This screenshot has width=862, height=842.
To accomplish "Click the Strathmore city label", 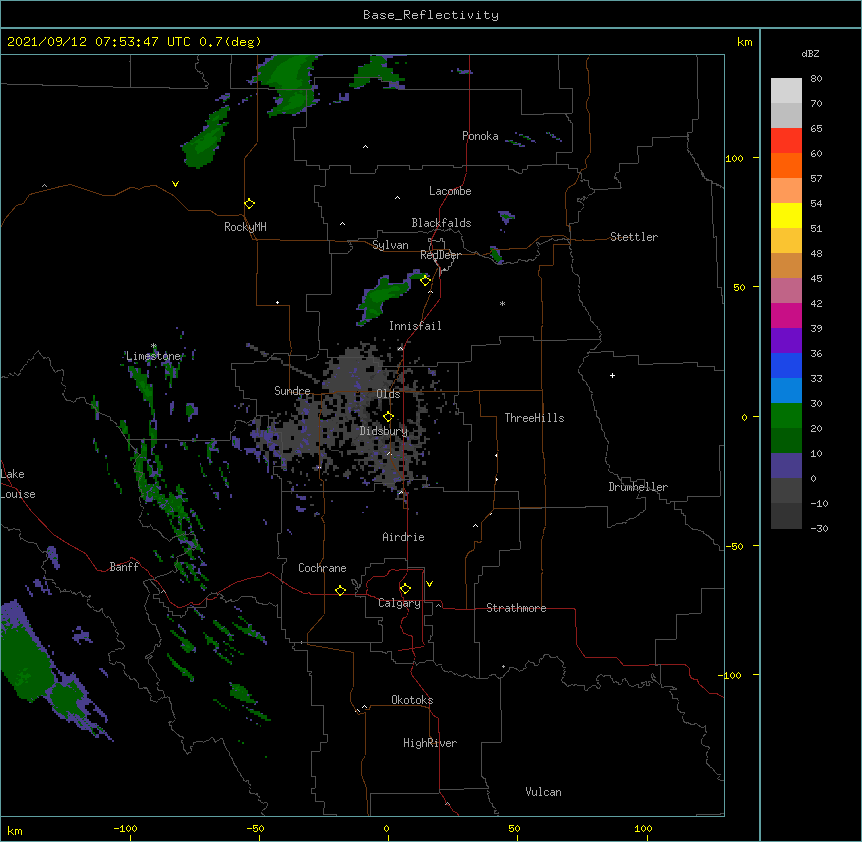I will pos(516,608).
